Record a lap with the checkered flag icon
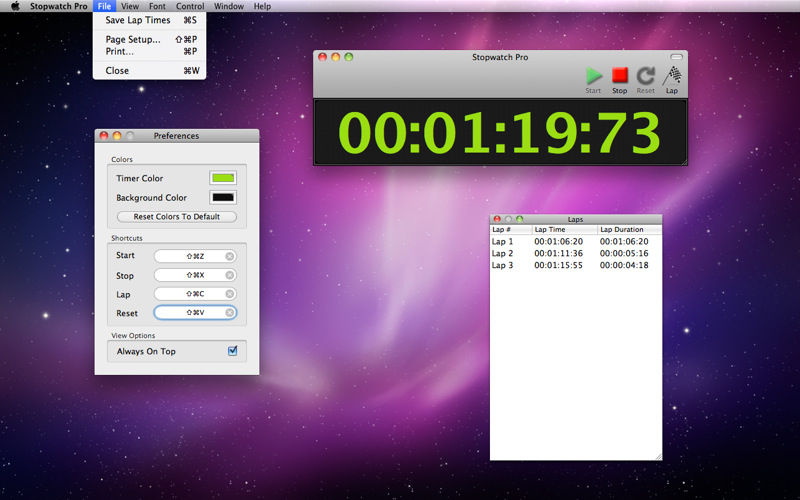This screenshot has height=500, width=800. point(672,76)
